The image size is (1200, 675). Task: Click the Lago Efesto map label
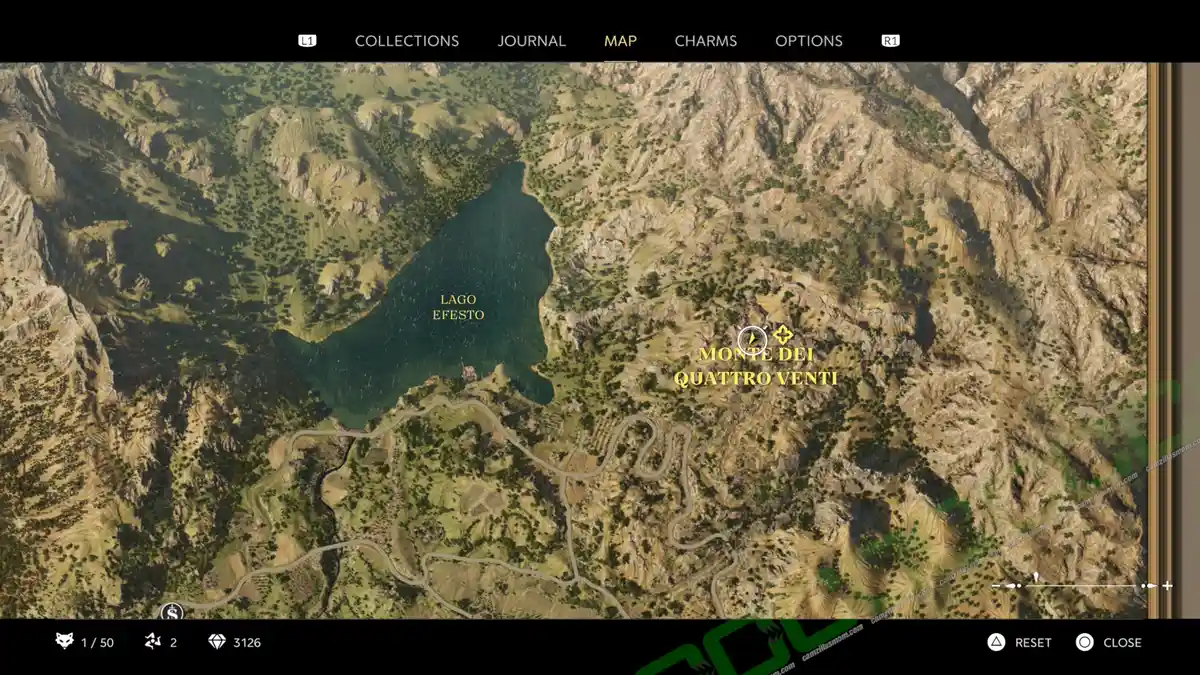pos(458,307)
